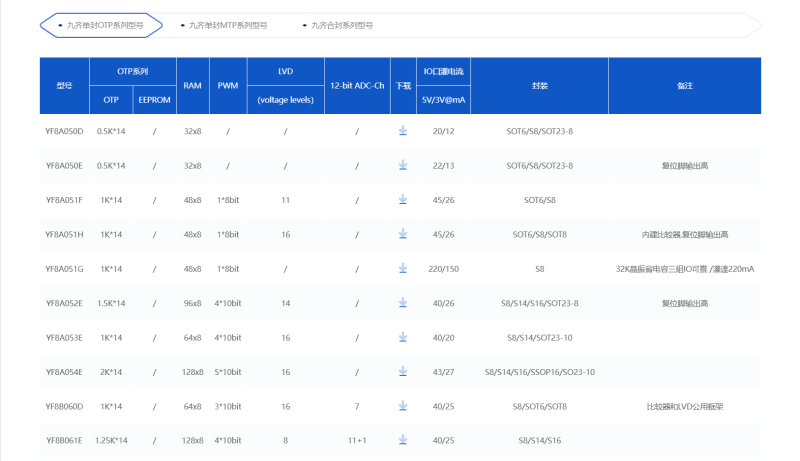Click the YF8A050D model name
The height and width of the screenshot is (461, 800).
click(x=64, y=131)
